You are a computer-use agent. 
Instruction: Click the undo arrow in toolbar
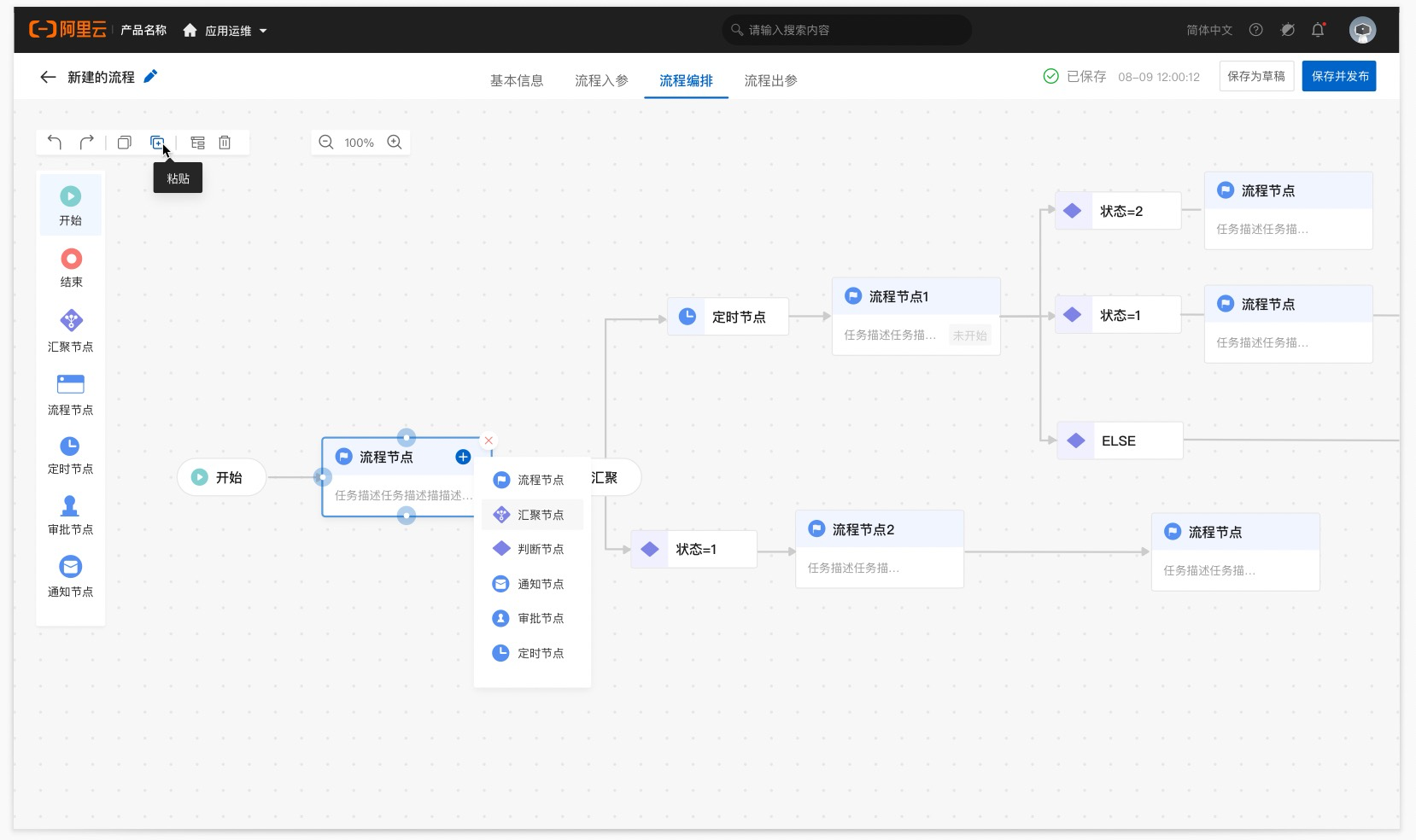[x=55, y=143]
